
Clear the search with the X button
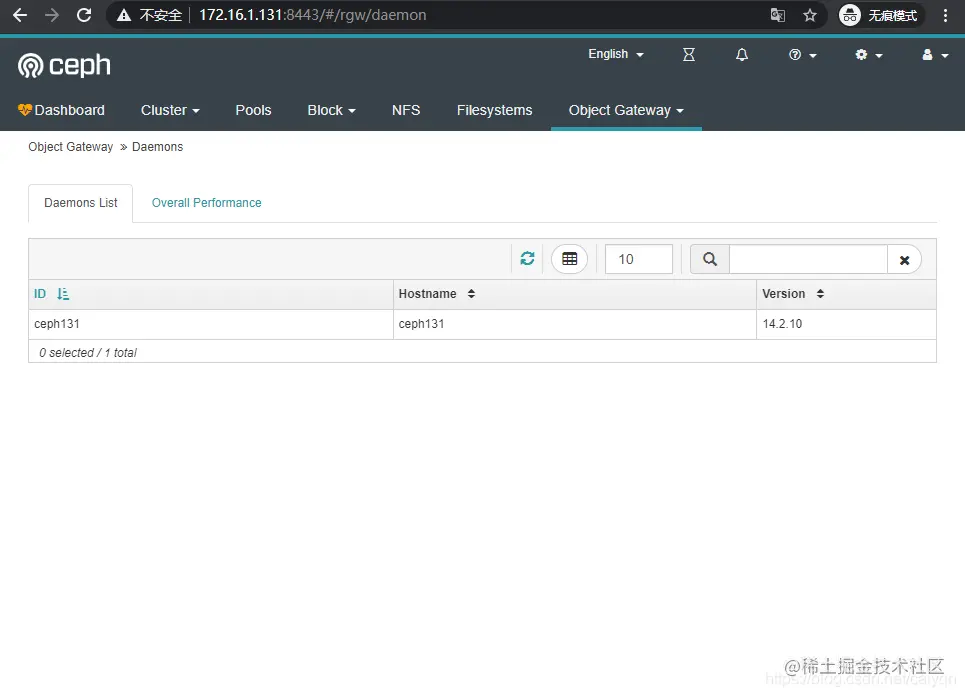click(904, 260)
